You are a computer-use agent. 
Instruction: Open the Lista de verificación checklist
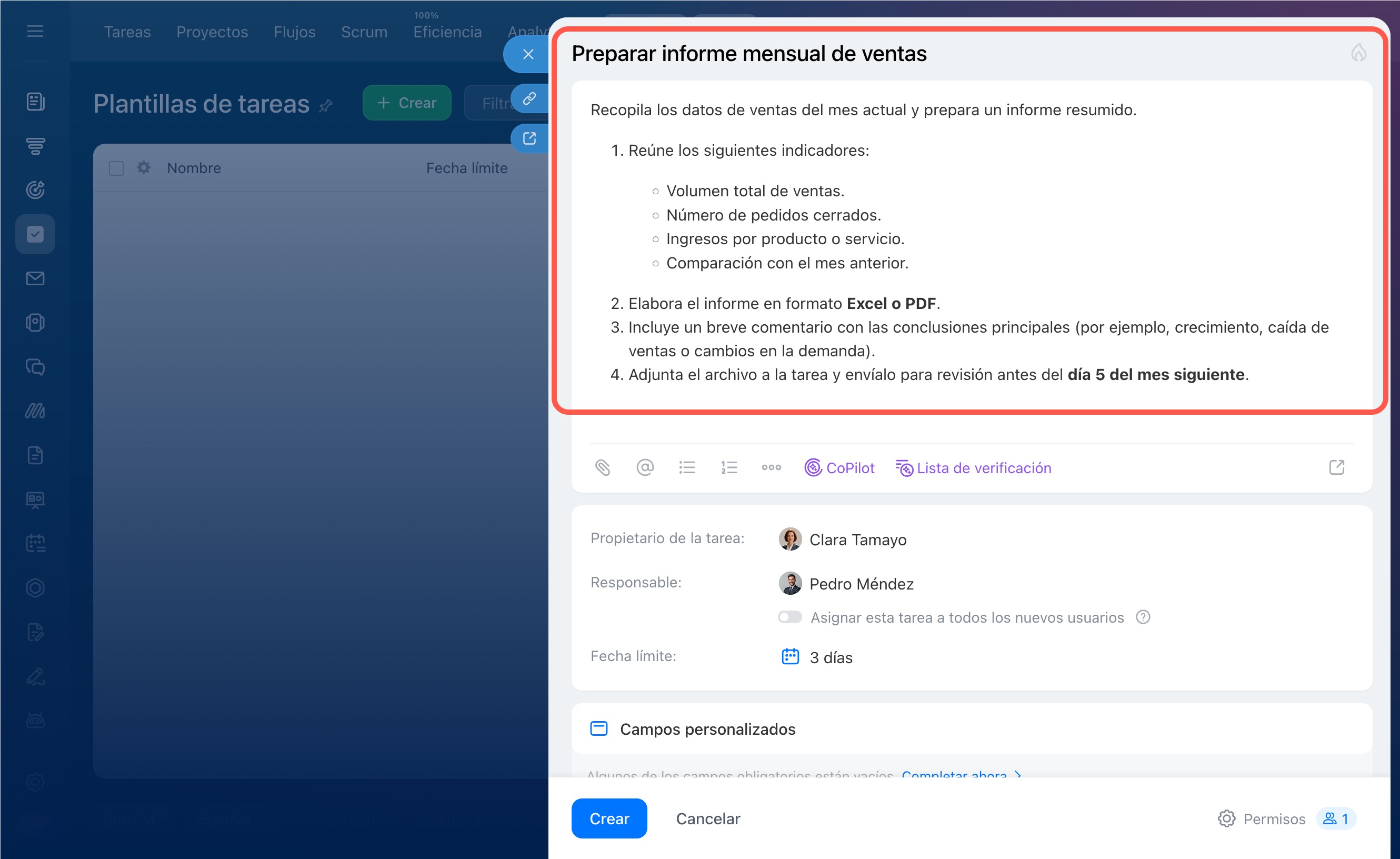973,467
